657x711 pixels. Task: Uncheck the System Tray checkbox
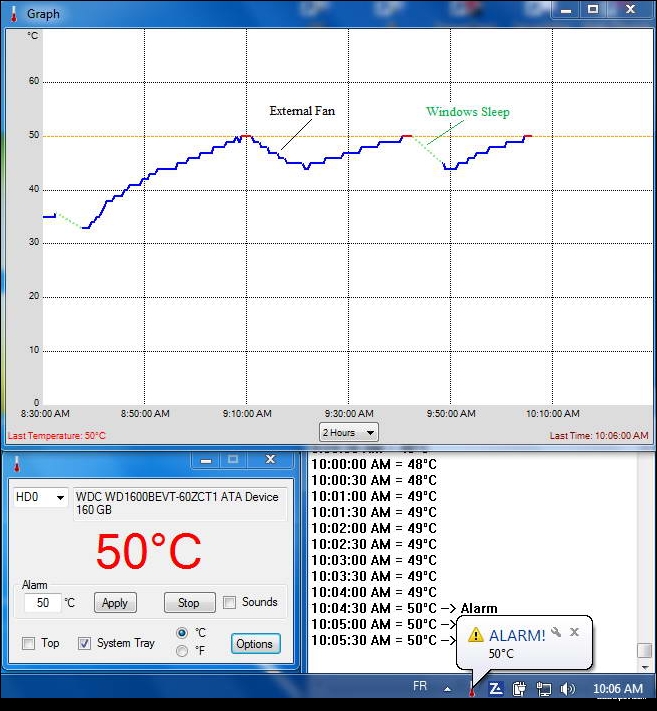point(84,643)
